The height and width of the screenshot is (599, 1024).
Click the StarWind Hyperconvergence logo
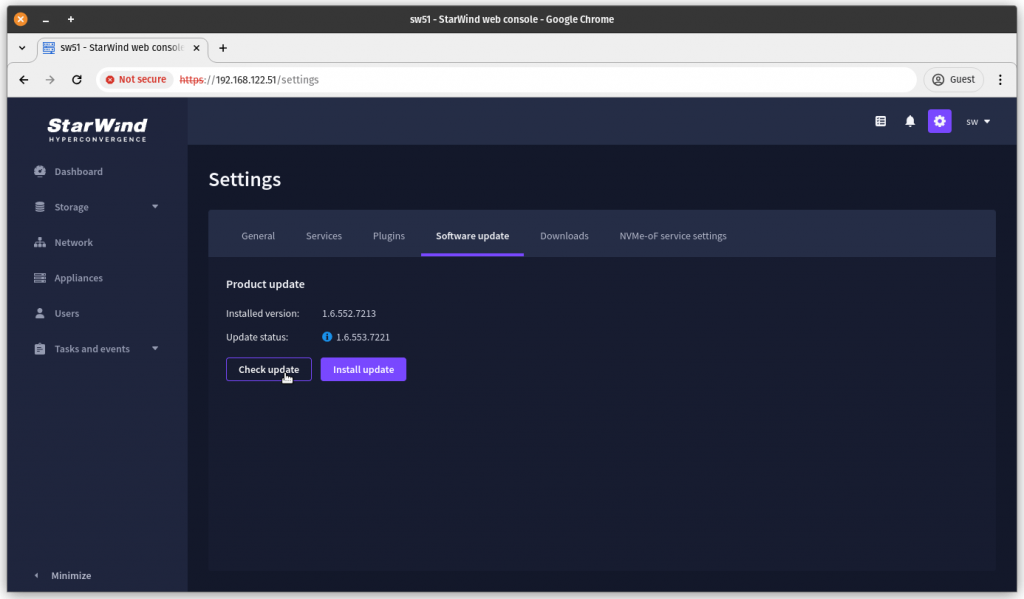pos(97,129)
